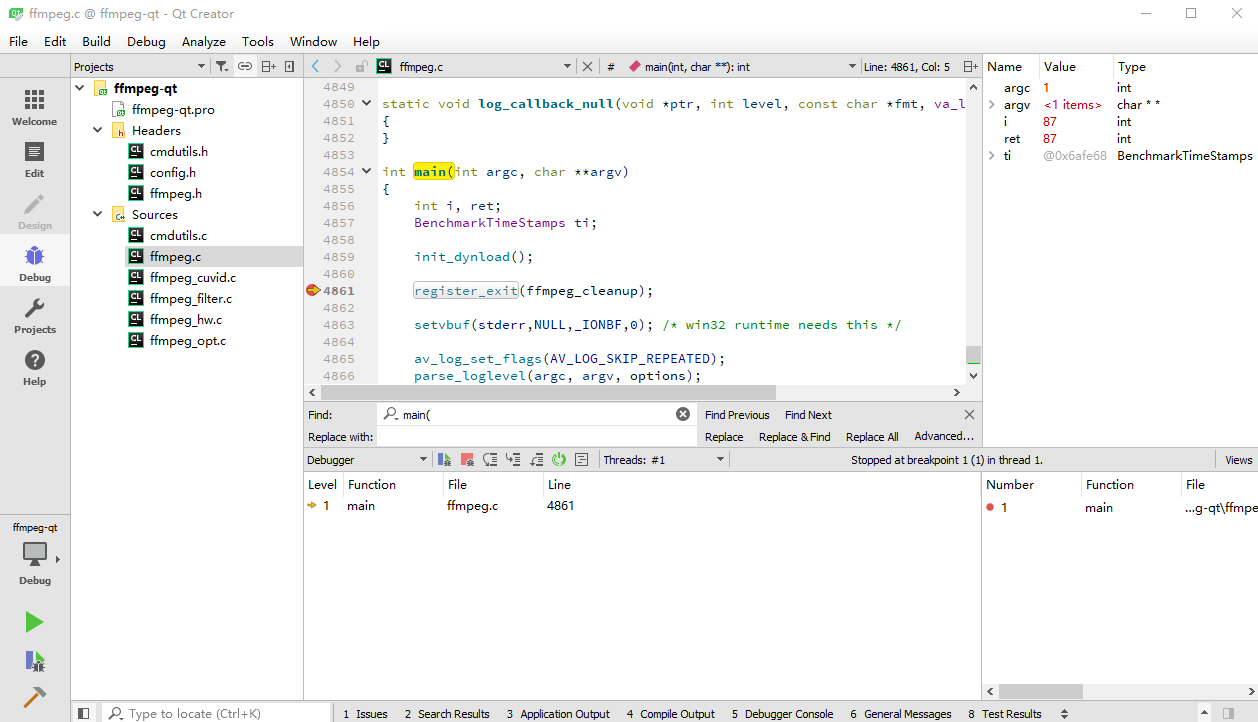Close the Find toolbar
The image size is (1258, 722).
tap(969, 414)
